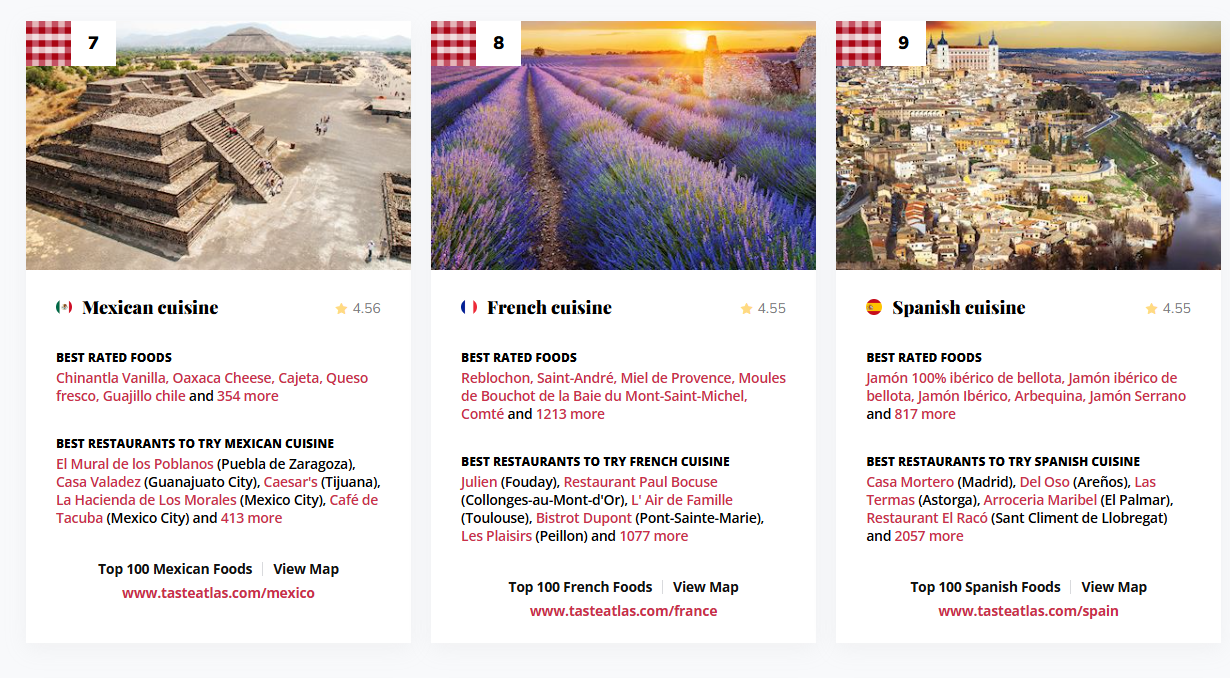Click the star beside the 4.56 rating
The width and height of the screenshot is (1230, 678).
341,309
